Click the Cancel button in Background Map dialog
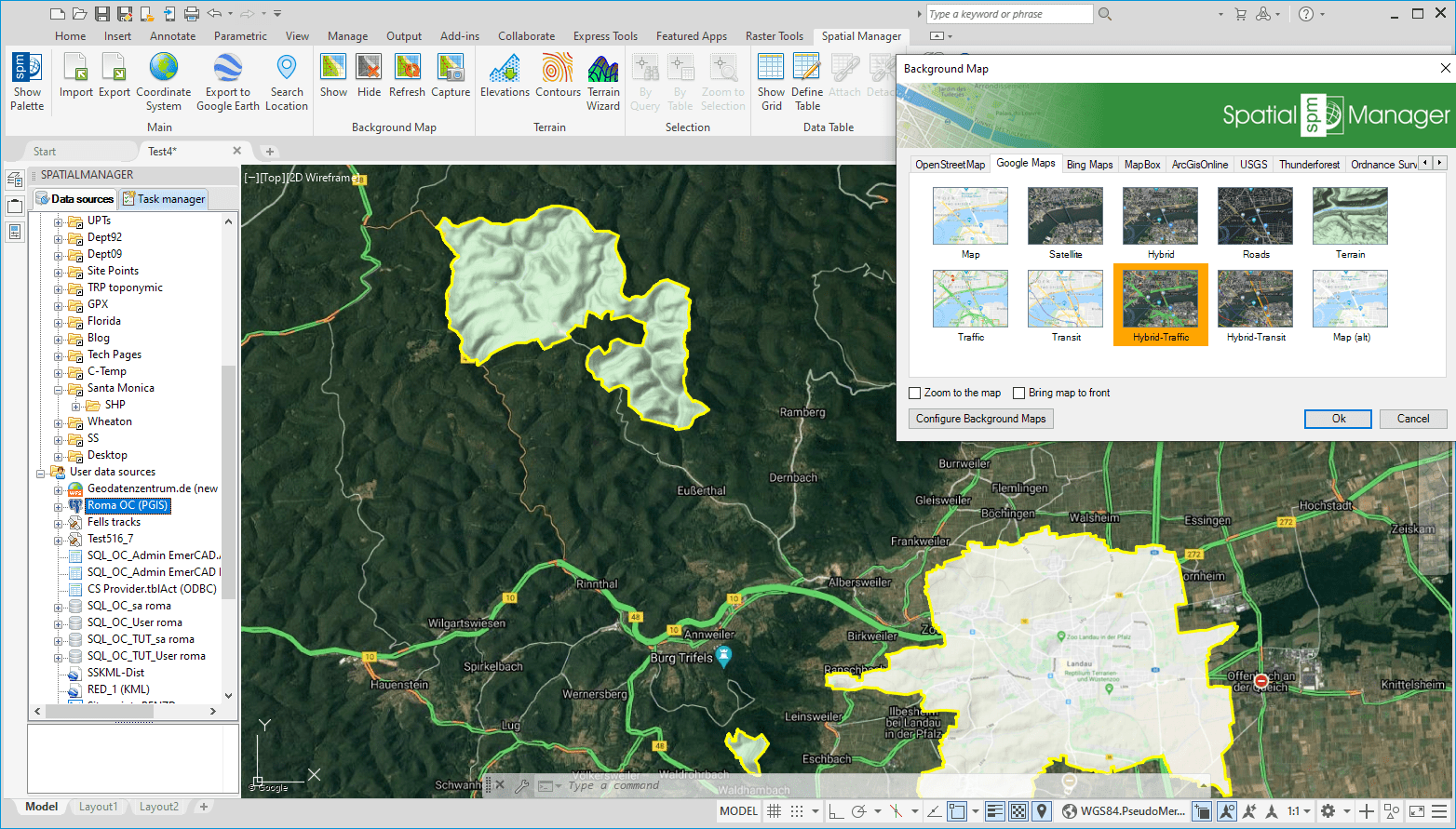1456x829 pixels. tap(1413, 419)
